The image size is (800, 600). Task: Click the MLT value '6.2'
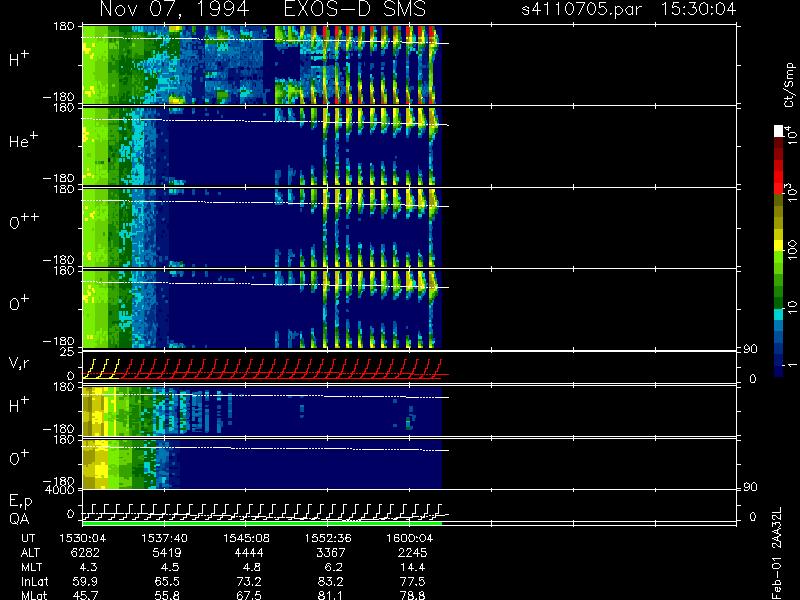333,567
